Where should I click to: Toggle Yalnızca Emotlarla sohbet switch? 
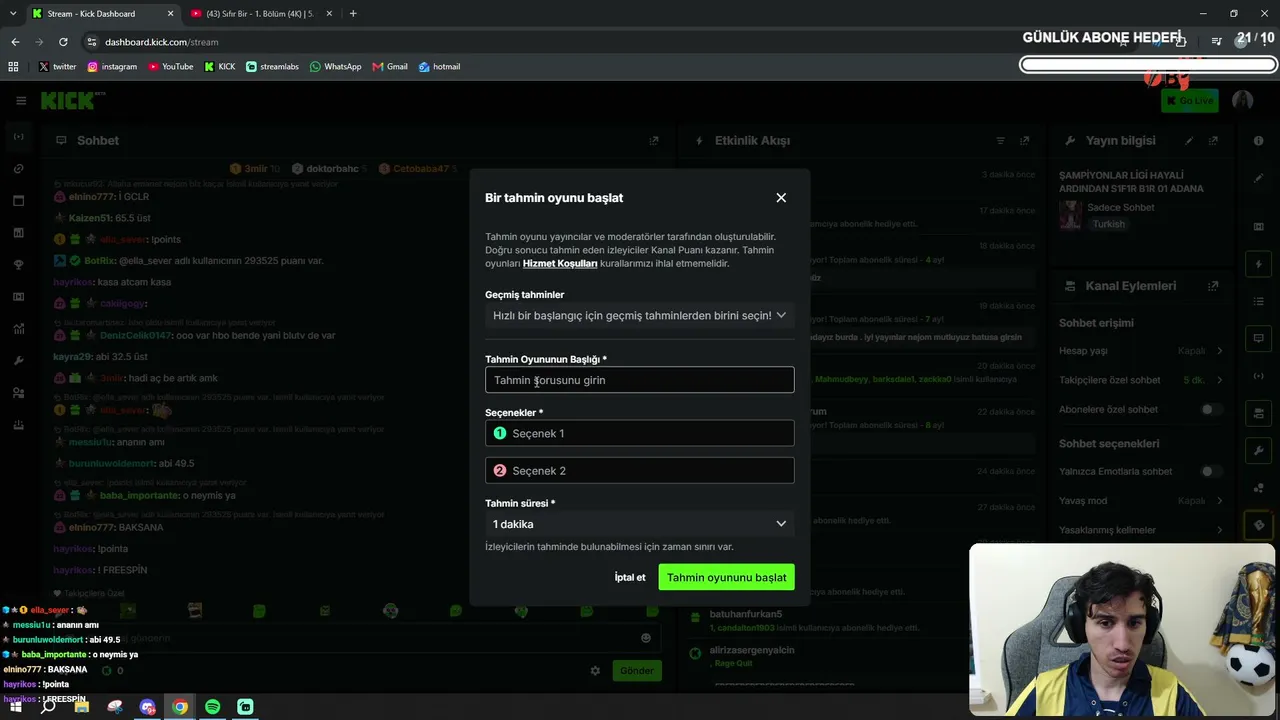1211,471
